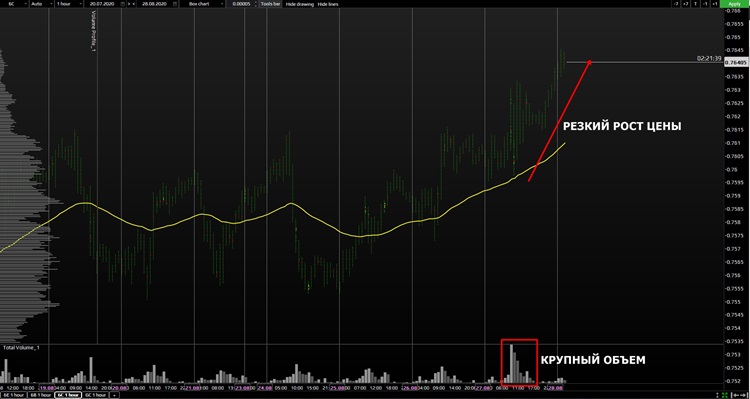Select the active 6C 1 hour tab
This screenshot has width=750, height=399.
68,395
